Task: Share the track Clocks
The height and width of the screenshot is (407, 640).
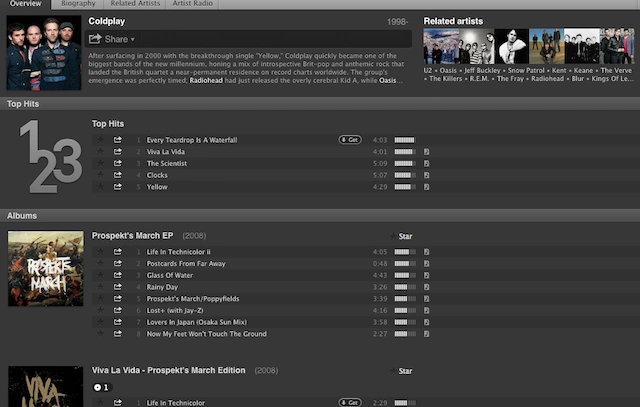Action: [118, 175]
